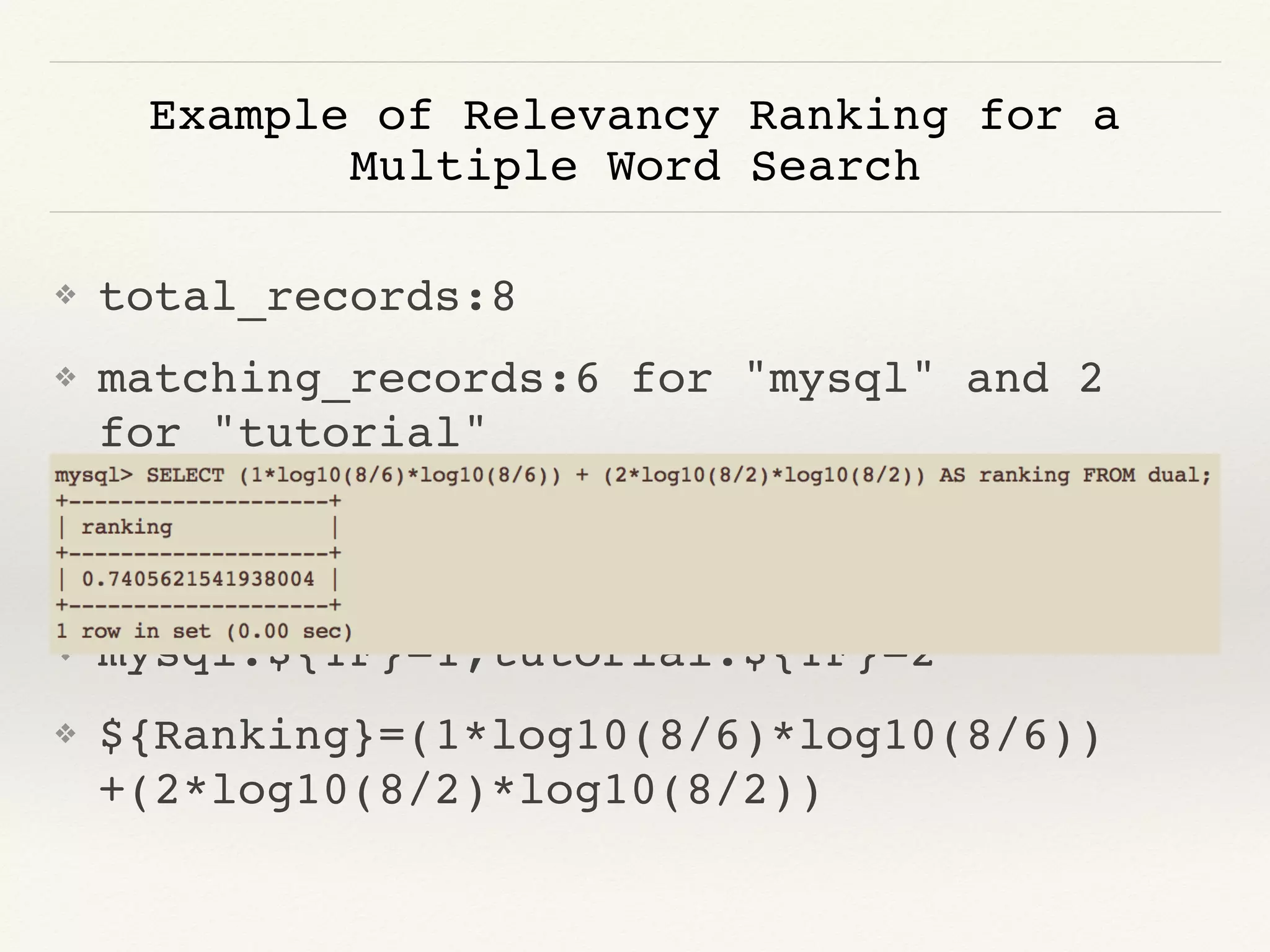Click the bullet text starting 'matching_records:6 for "mysql"'
The width and height of the screenshot is (1270, 952).
point(600,405)
